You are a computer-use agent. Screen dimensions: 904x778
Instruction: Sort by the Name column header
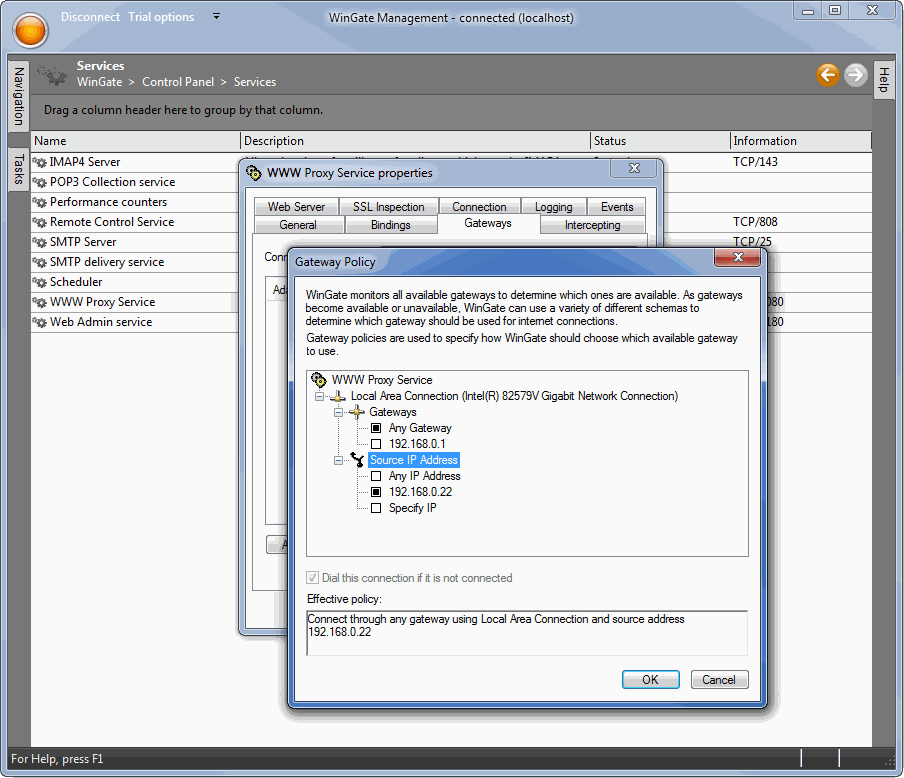point(135,141)
